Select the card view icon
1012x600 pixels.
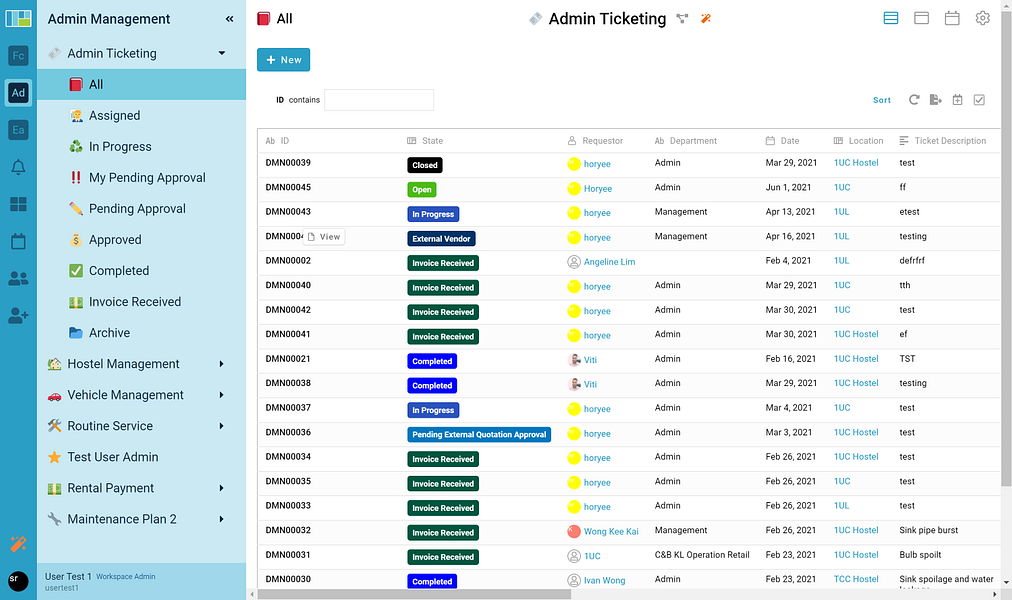click(922, 18)
